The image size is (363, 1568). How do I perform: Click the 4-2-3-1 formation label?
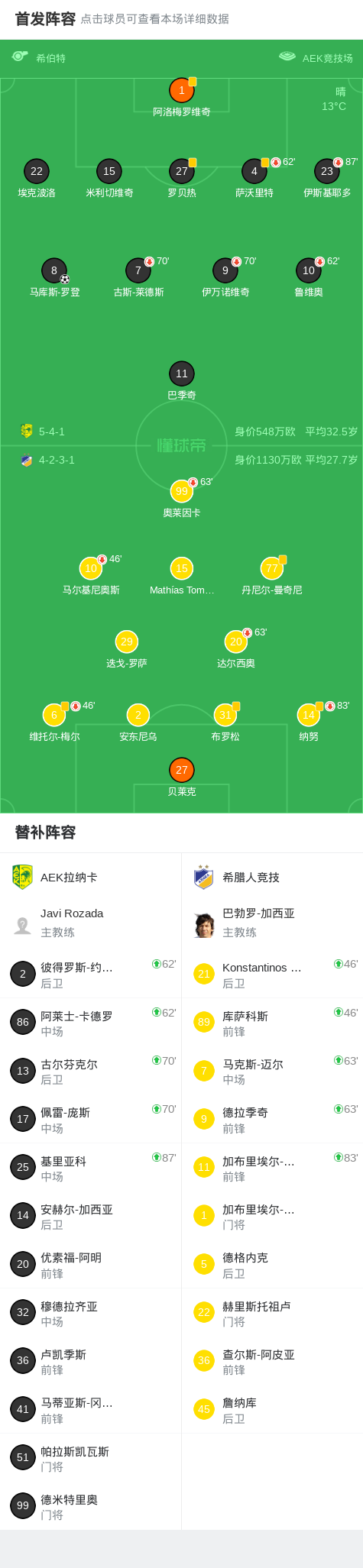57,460
